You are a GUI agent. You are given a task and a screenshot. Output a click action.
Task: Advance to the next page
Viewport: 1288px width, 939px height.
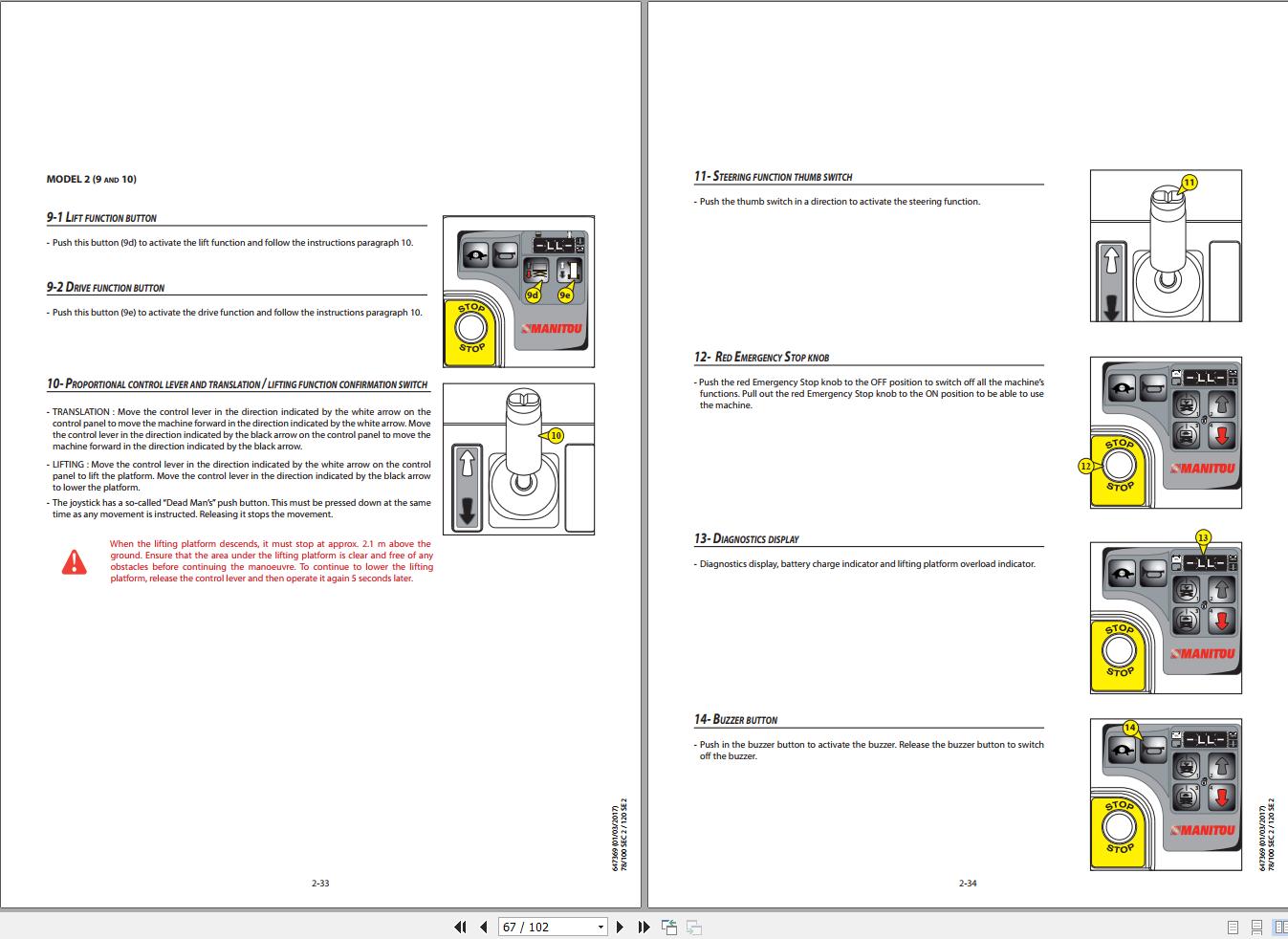(x=620, y=927)
